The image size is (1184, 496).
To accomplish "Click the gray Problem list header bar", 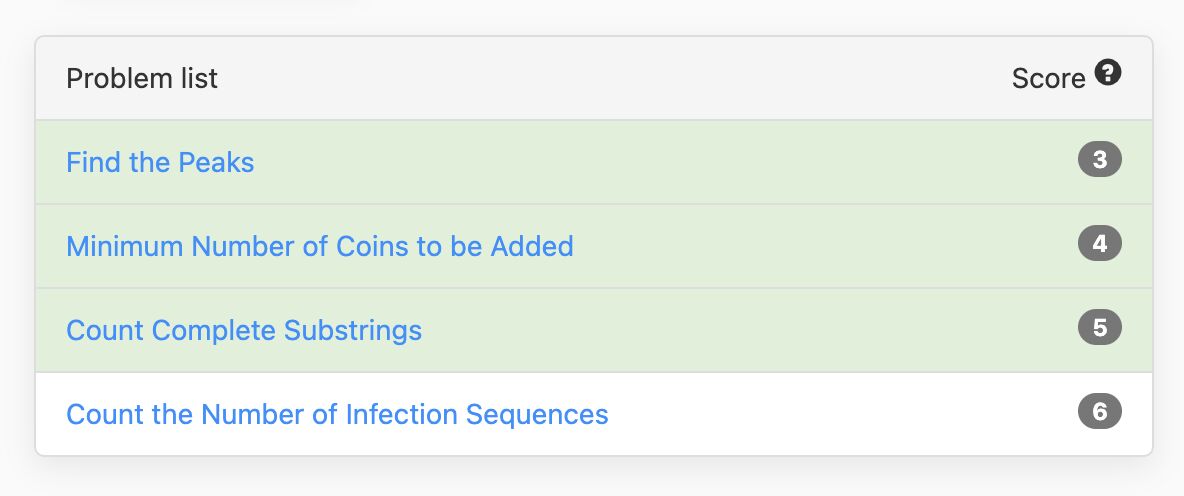I will coord(594,79).
